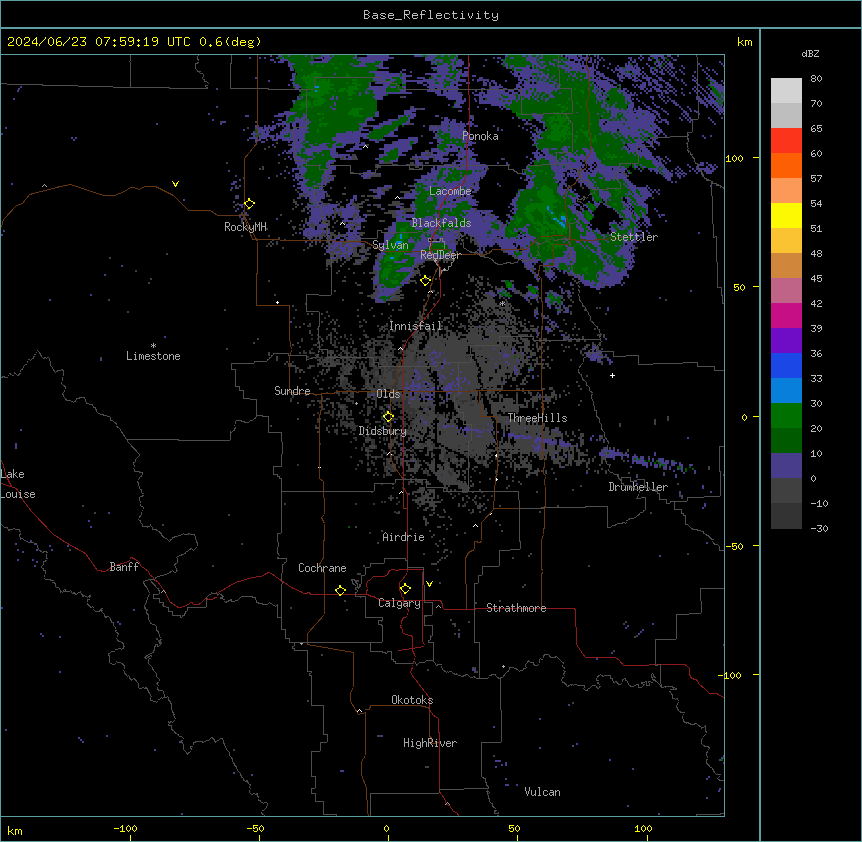Click the 50 tick on bottom axis

click(514, 828)
